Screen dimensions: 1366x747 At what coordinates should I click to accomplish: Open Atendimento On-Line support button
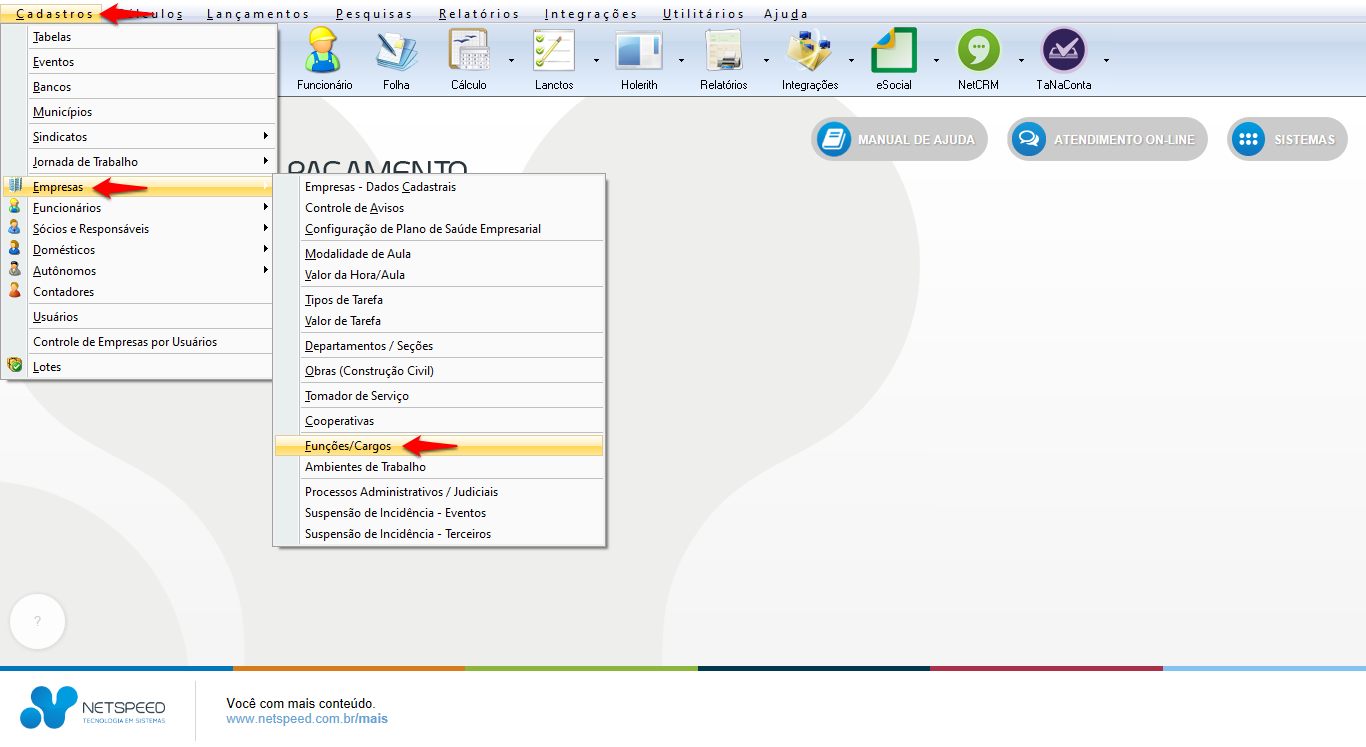(1107, 140)
